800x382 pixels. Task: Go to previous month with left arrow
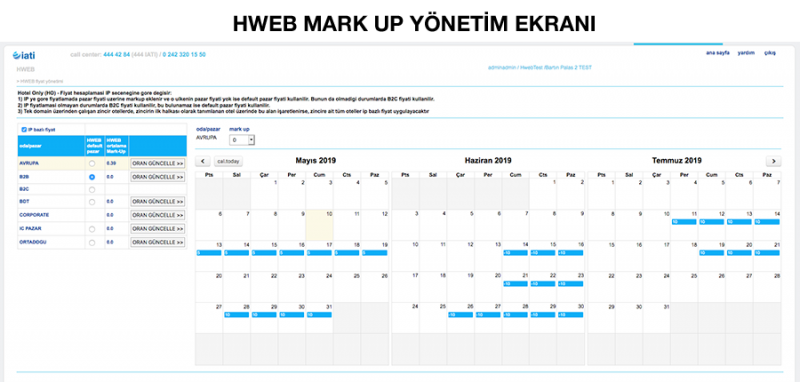coord(203,161)
